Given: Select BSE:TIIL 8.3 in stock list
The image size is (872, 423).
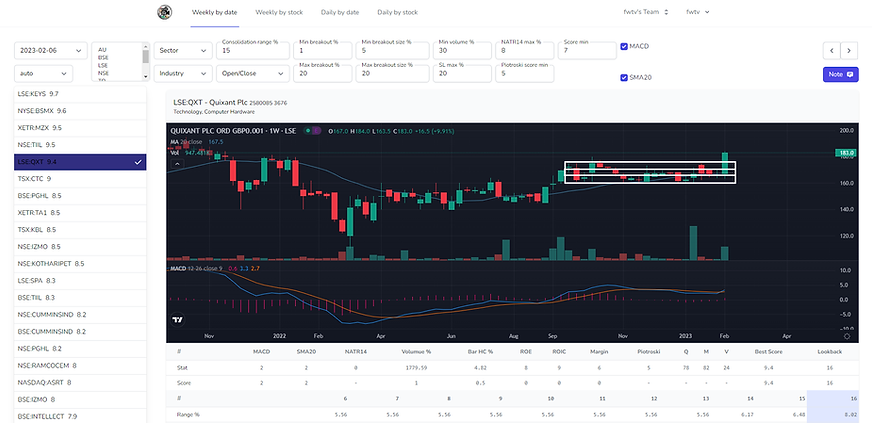Looking at the screenshot, I should pos(80,297).
